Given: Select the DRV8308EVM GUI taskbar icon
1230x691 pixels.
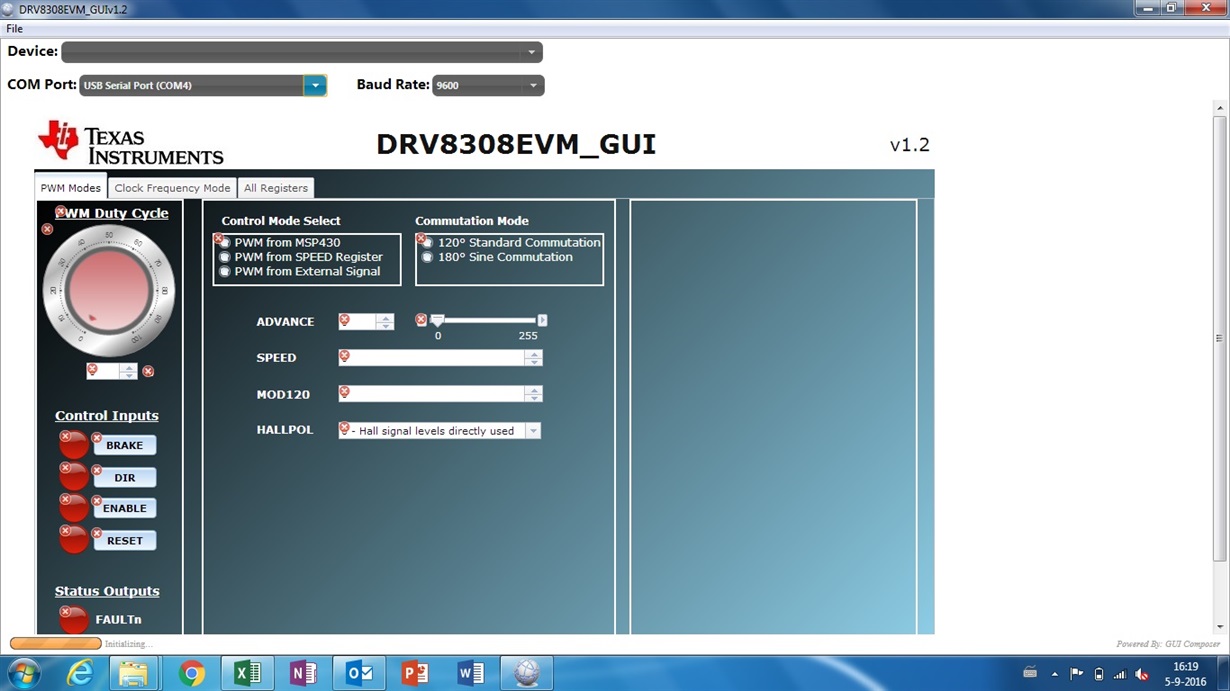Looking at the screenshot, I should pos(527,674).
